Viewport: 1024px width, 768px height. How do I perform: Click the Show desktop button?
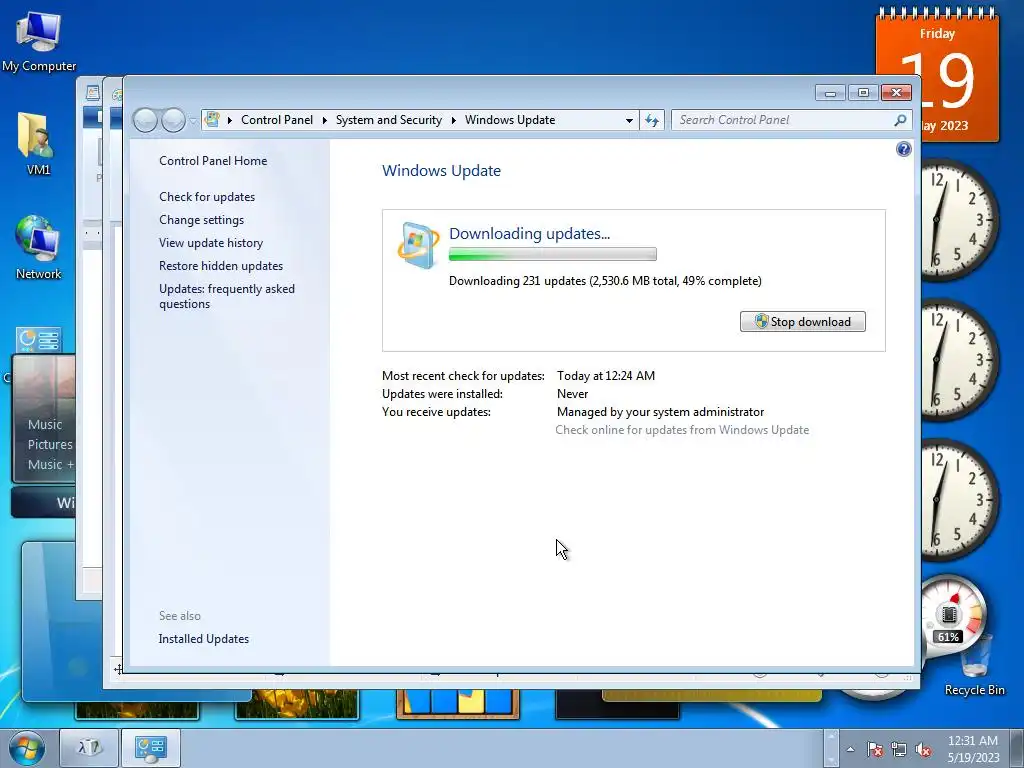point(1018,748)
